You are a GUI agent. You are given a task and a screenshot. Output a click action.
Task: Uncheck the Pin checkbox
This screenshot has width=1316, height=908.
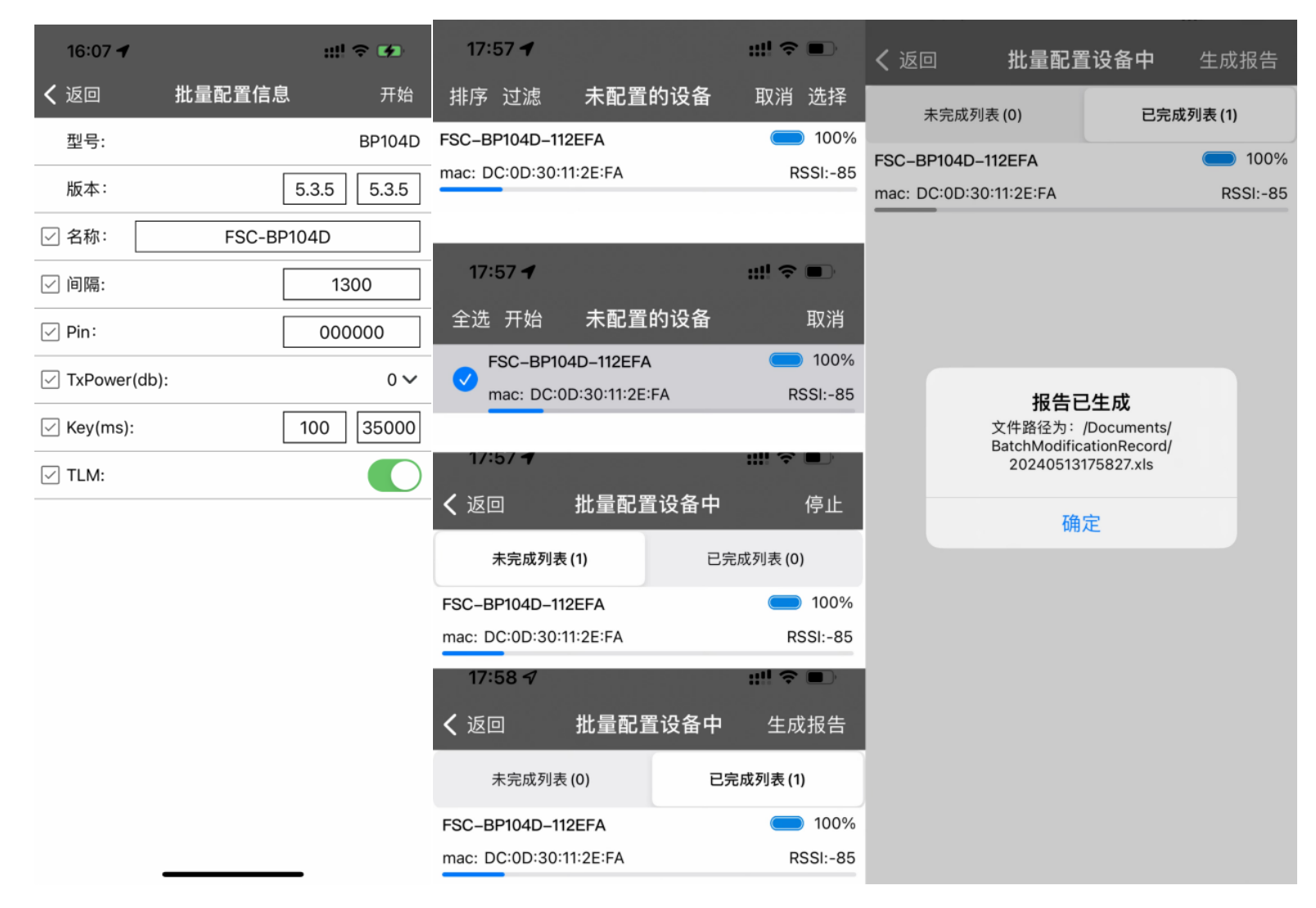tap(50, 332)
